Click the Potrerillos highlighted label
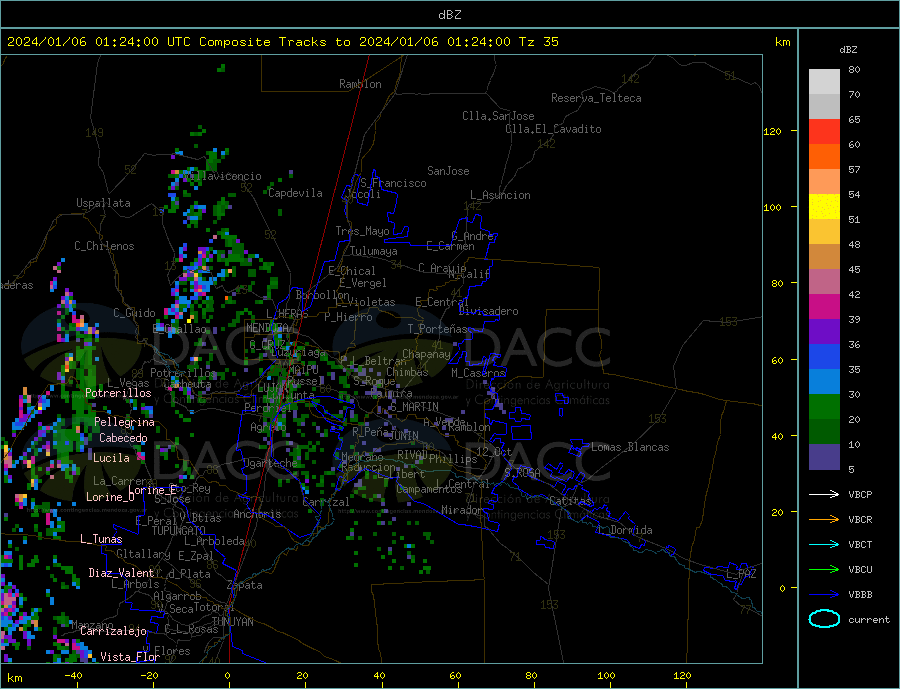 click(x=118, y=393)
